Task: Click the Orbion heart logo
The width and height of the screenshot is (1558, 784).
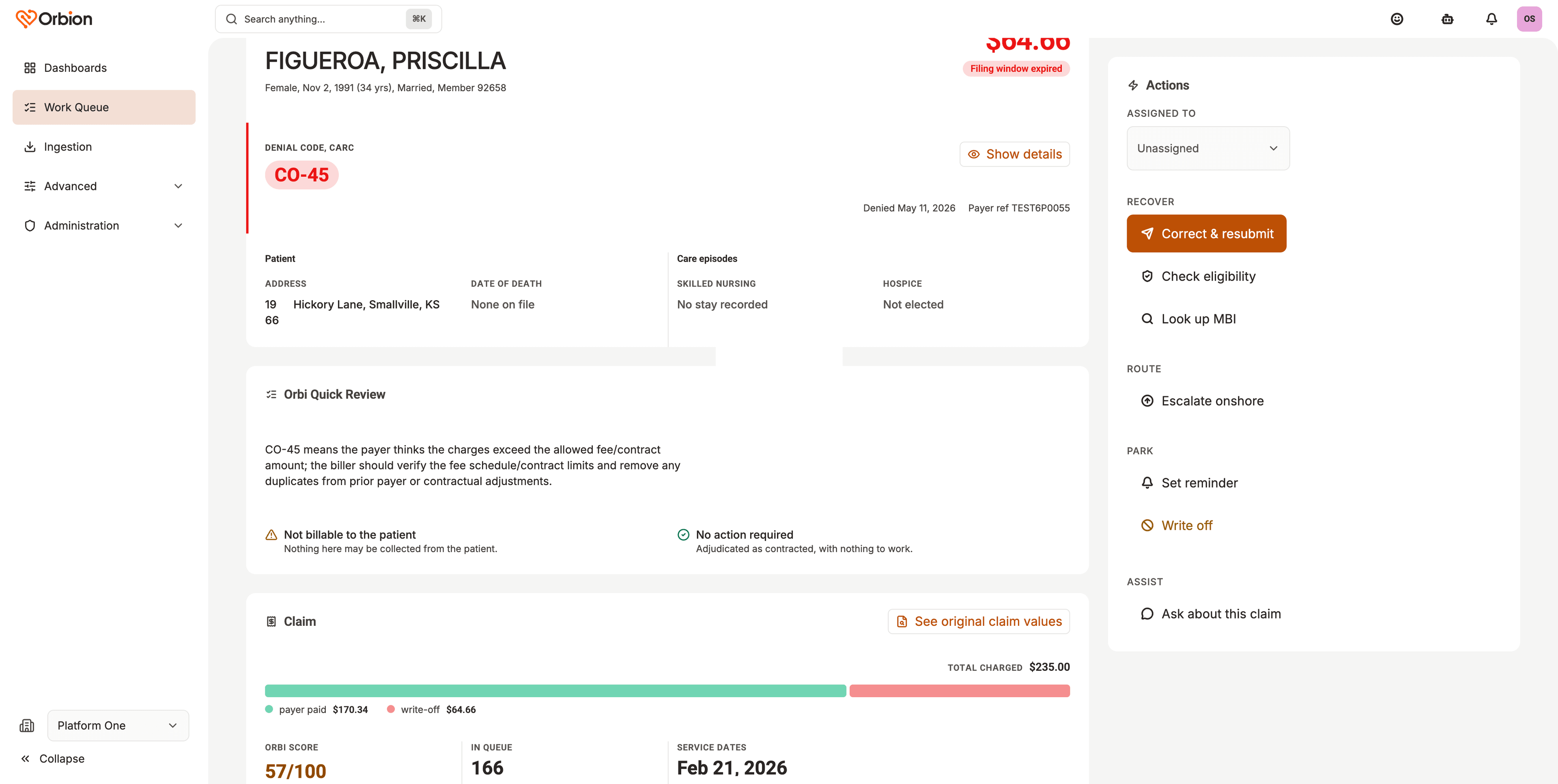Action: (26, 19)
